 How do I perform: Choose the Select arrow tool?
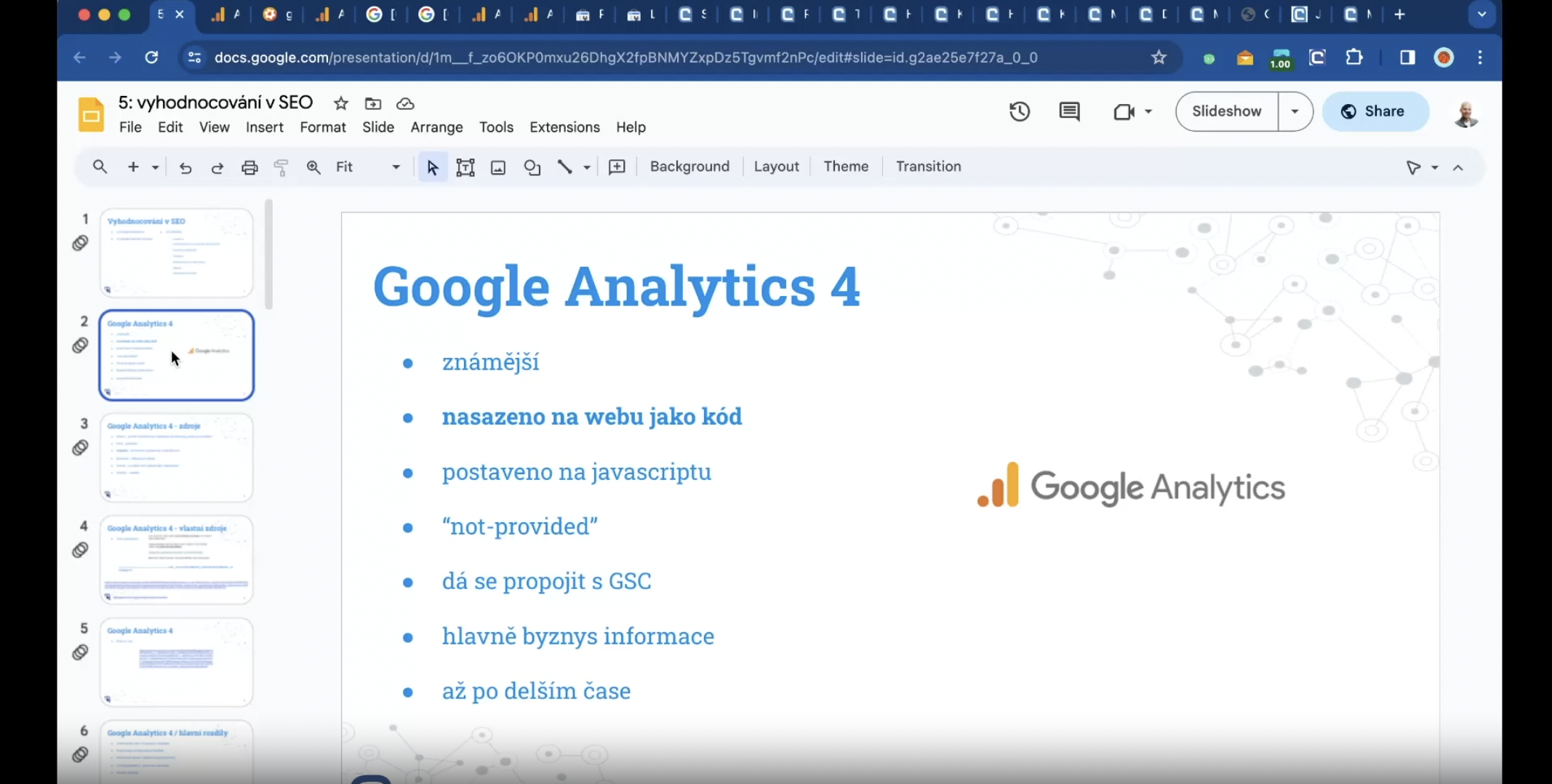[x=433, y=167]
